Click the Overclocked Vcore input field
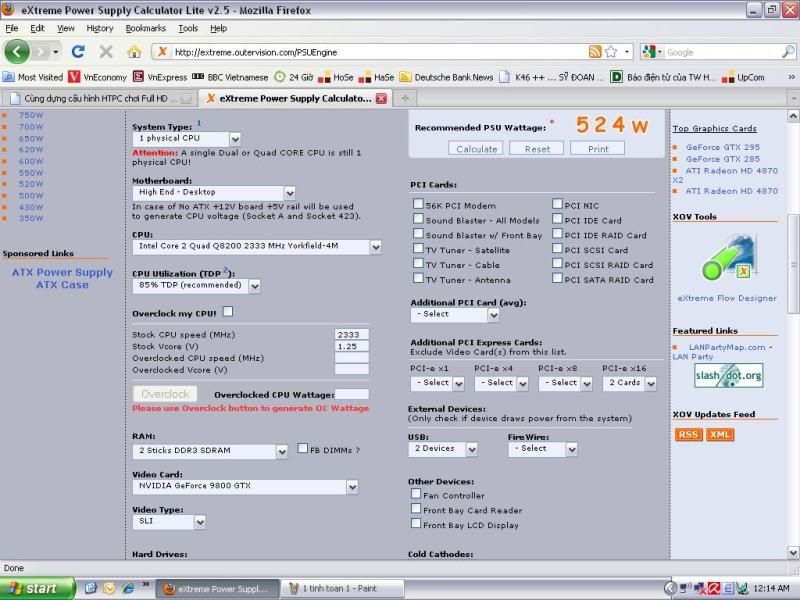Image resolution: width=800 pixels, height=600 pixels. (x=352, y=369)
